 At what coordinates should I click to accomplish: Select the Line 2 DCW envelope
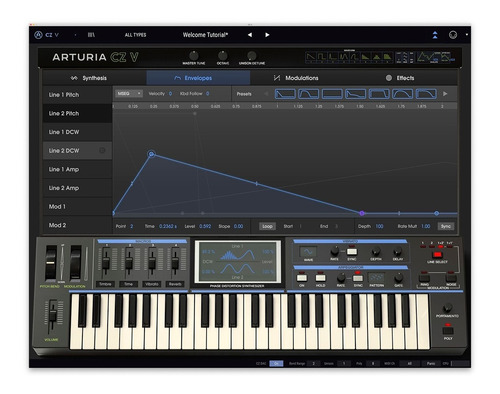[x=77, y=151]
